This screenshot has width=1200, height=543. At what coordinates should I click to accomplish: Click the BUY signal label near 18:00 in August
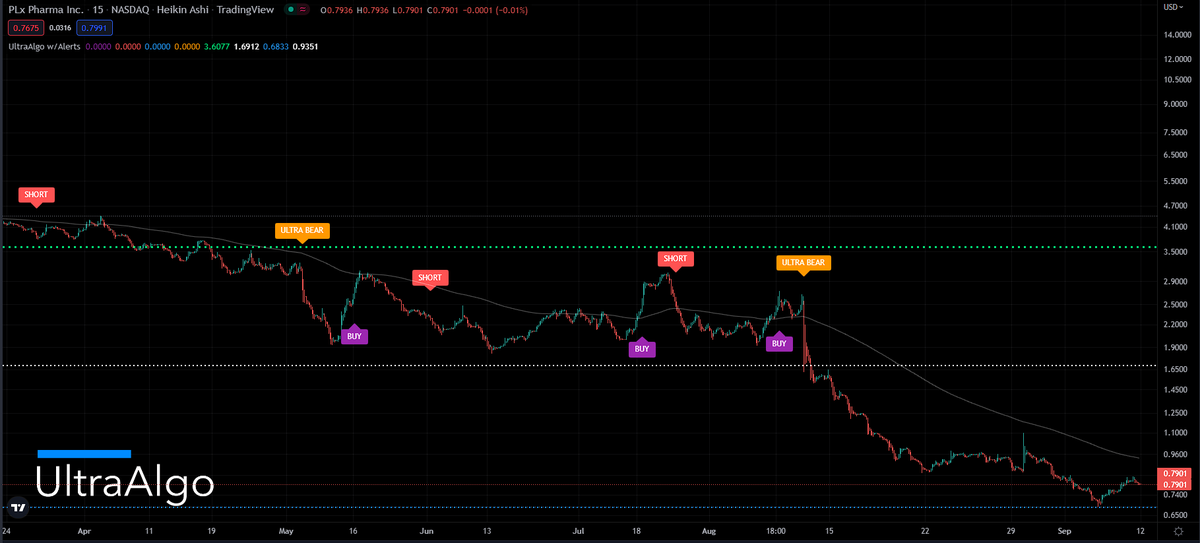point(779,343)
